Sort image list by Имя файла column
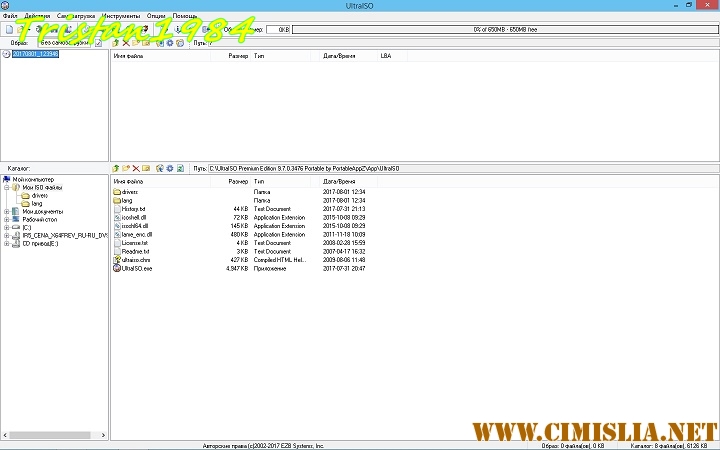This screenshot has height=450, width=720. pyautogui.click(x=161, y=56)
